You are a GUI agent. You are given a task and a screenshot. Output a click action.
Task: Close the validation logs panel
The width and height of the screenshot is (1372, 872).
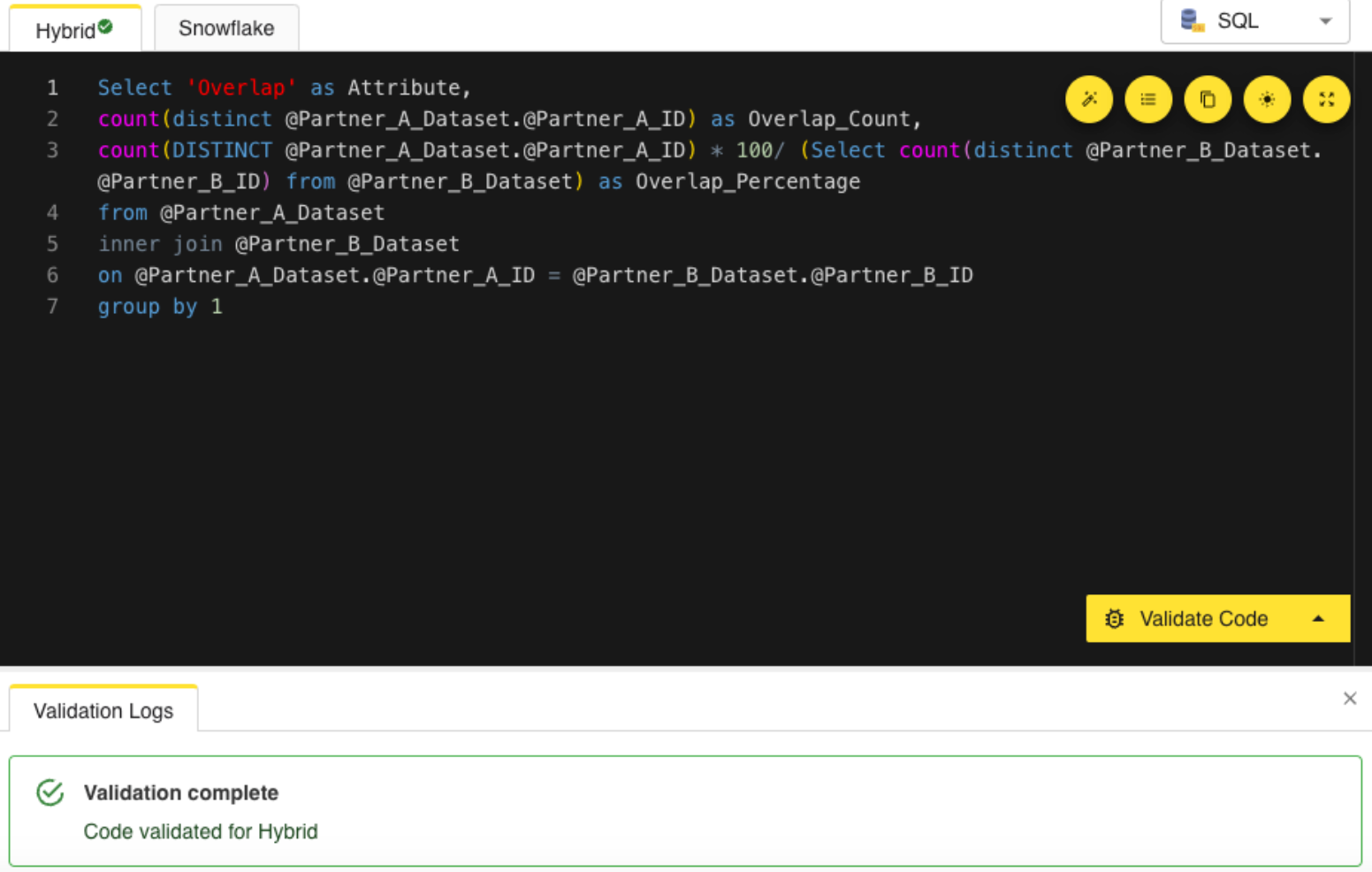pyautogui.click(x=1350, y=699)
